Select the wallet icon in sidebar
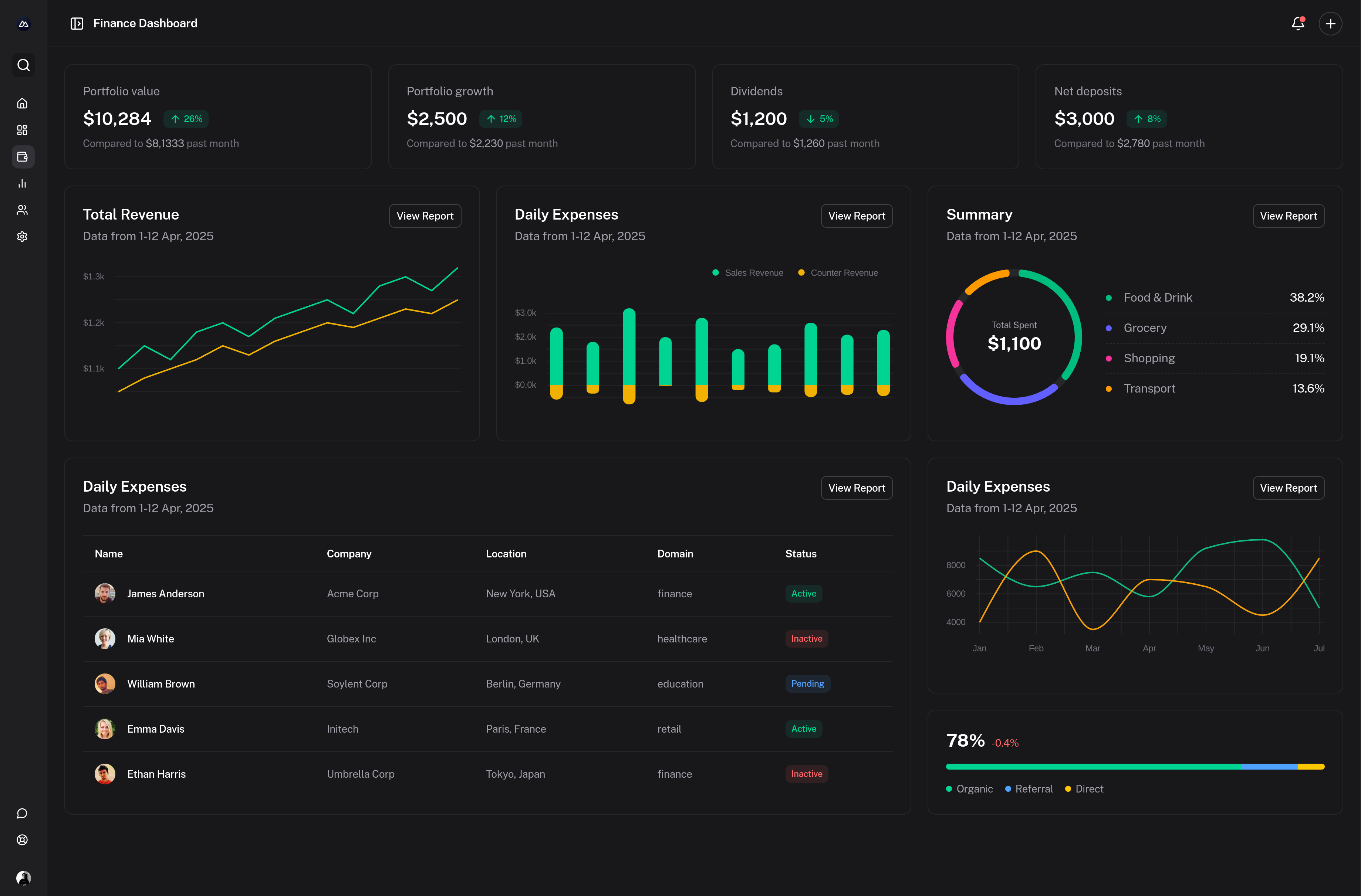 coord(22,157)
